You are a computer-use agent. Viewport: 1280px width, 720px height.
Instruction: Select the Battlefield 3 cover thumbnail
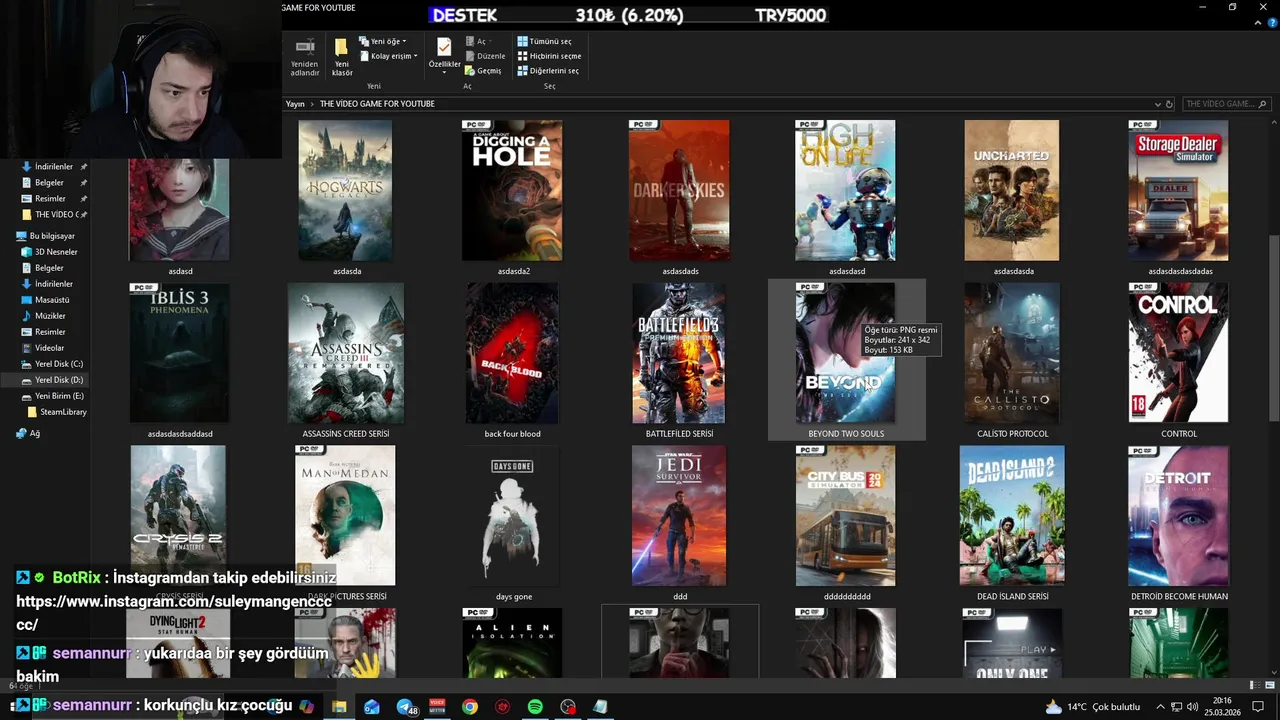(679, 354)
